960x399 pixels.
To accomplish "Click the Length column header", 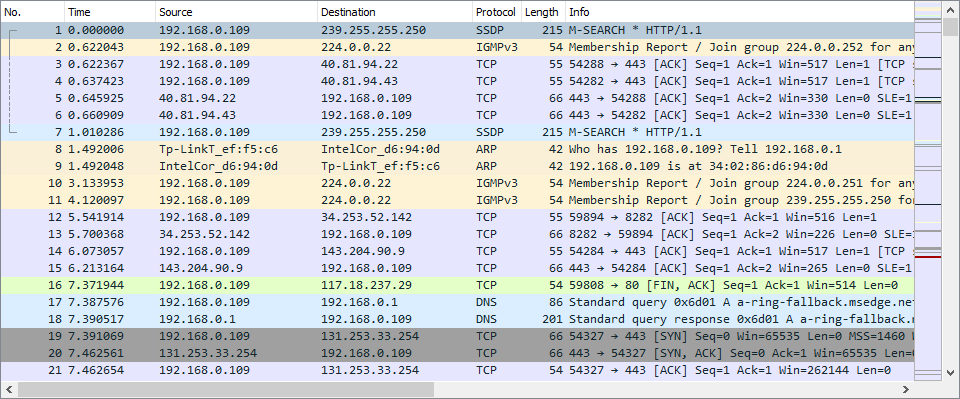I will point(543,12).
